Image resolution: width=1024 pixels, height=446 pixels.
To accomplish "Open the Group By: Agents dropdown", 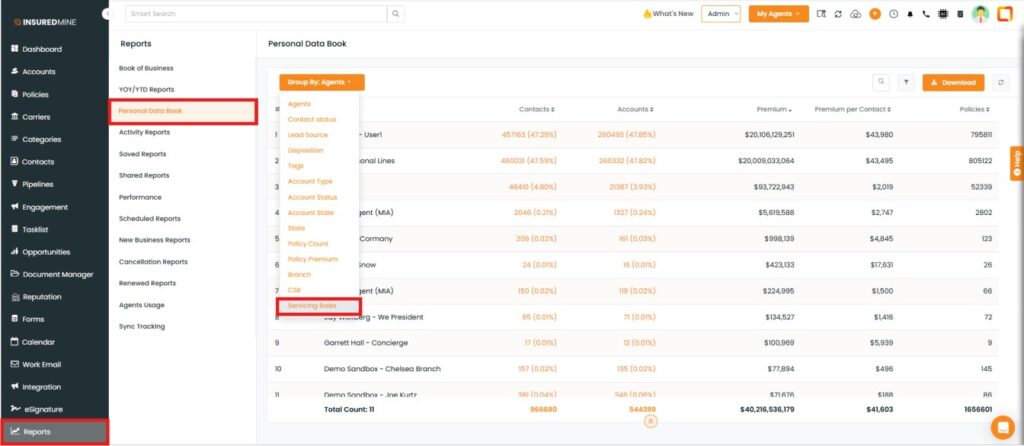I will (321, 83).
